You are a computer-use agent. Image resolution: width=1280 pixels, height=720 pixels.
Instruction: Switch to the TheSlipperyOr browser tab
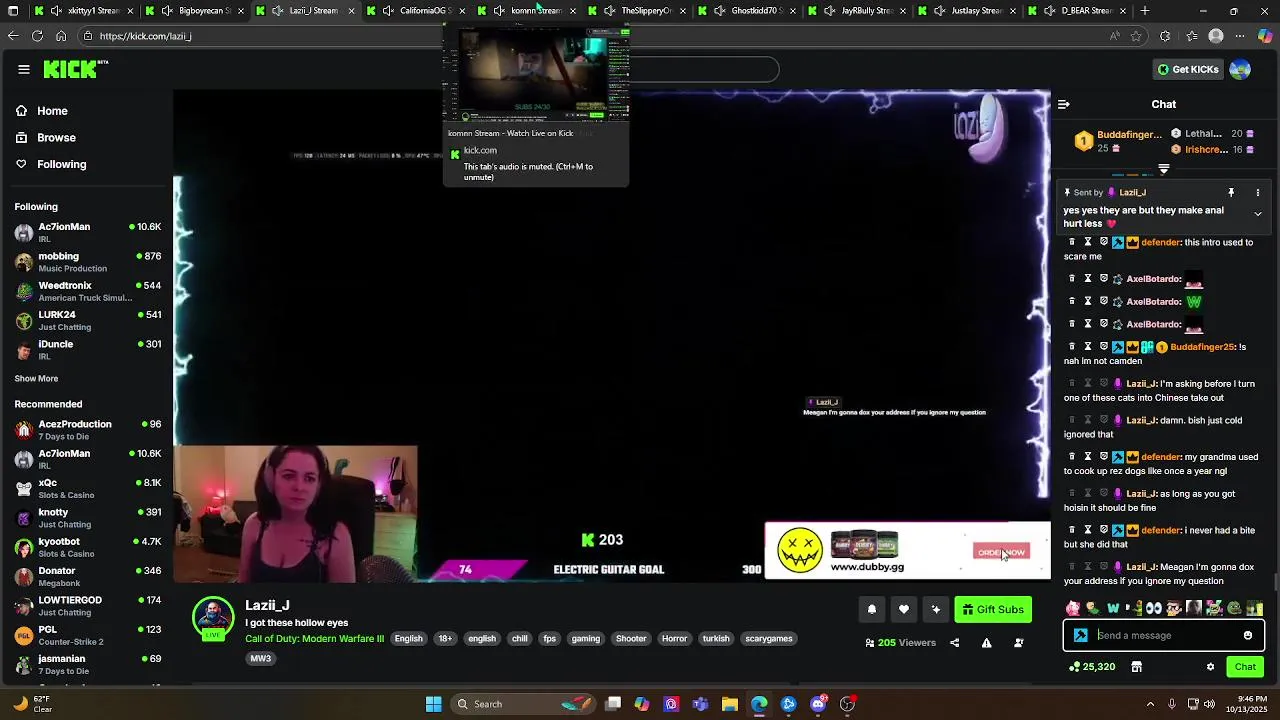click(x=638, y=11)
